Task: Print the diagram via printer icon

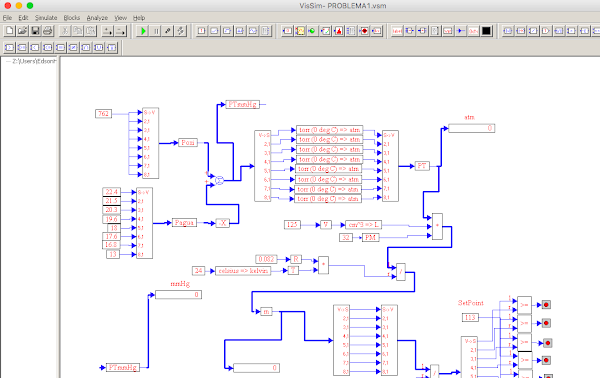Action: [48, 31]
